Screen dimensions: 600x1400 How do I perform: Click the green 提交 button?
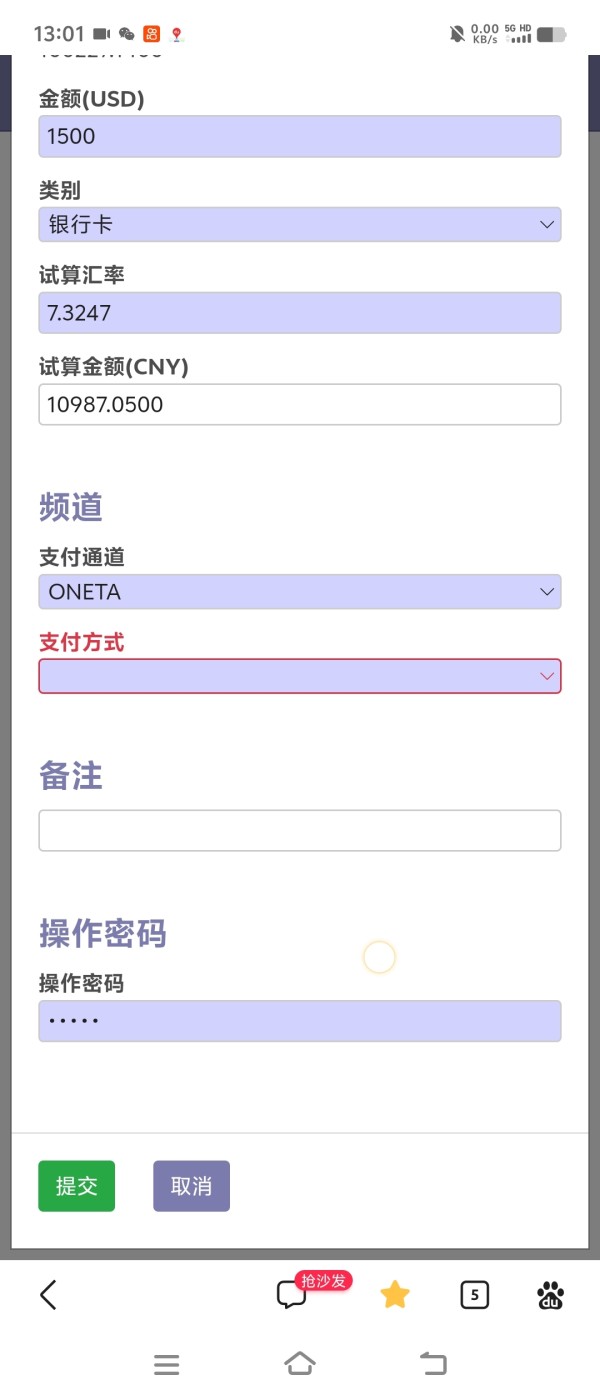point(76,1186)
